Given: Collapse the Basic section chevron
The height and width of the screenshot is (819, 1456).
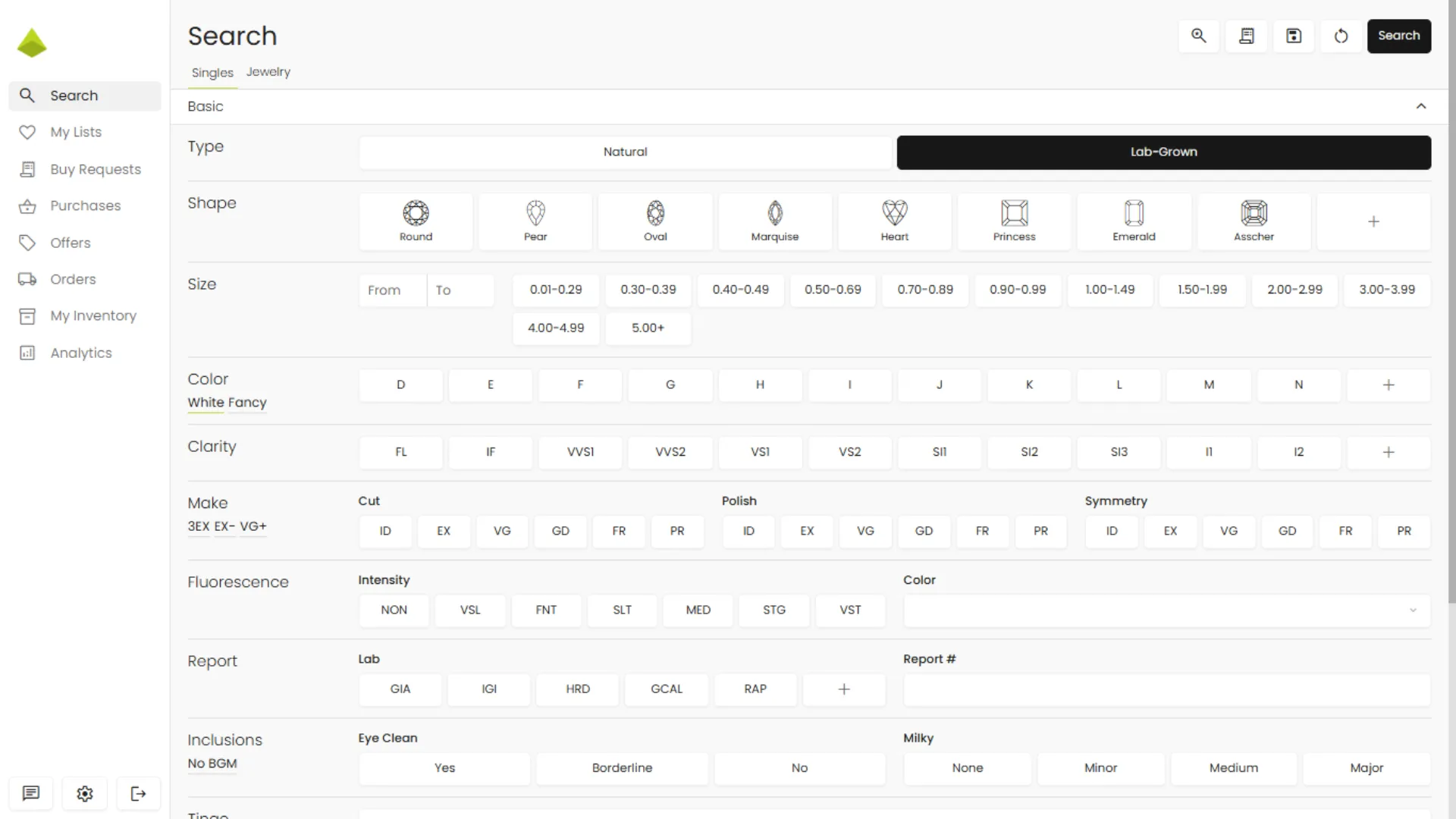Looking at the screenshot, I should 1421,106.
